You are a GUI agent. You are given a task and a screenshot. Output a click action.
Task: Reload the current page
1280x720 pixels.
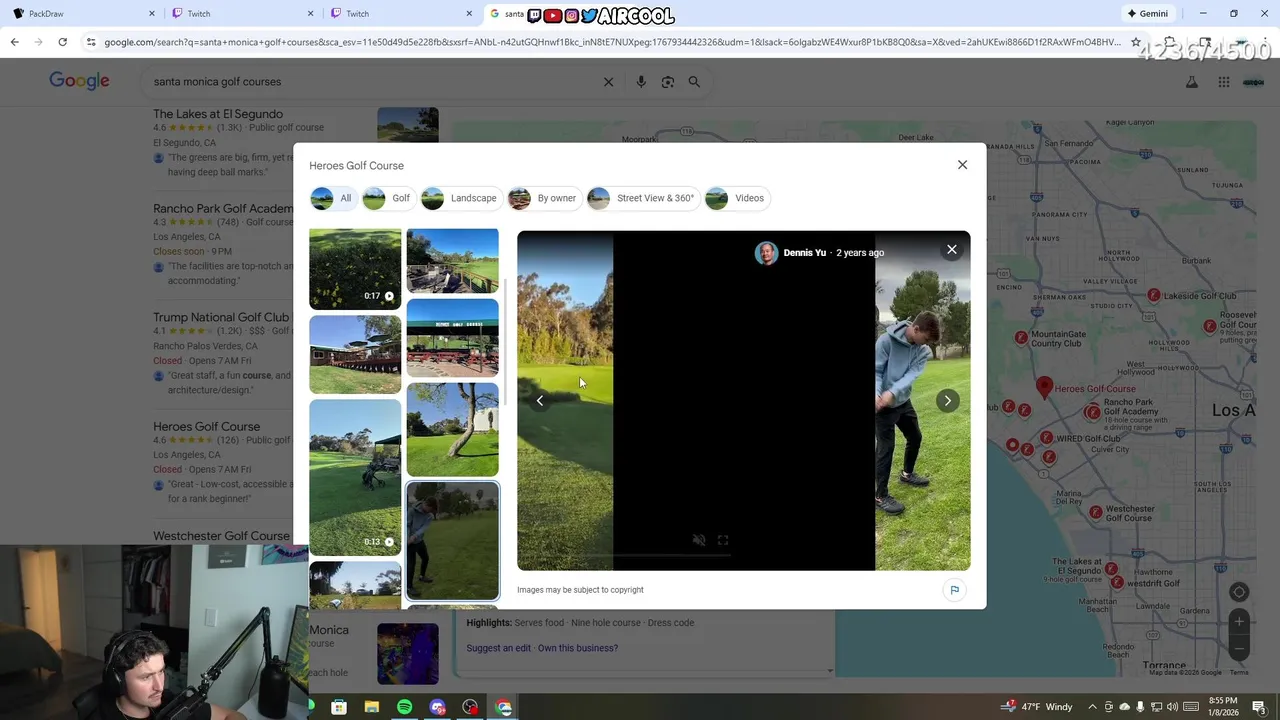[62, 42]
